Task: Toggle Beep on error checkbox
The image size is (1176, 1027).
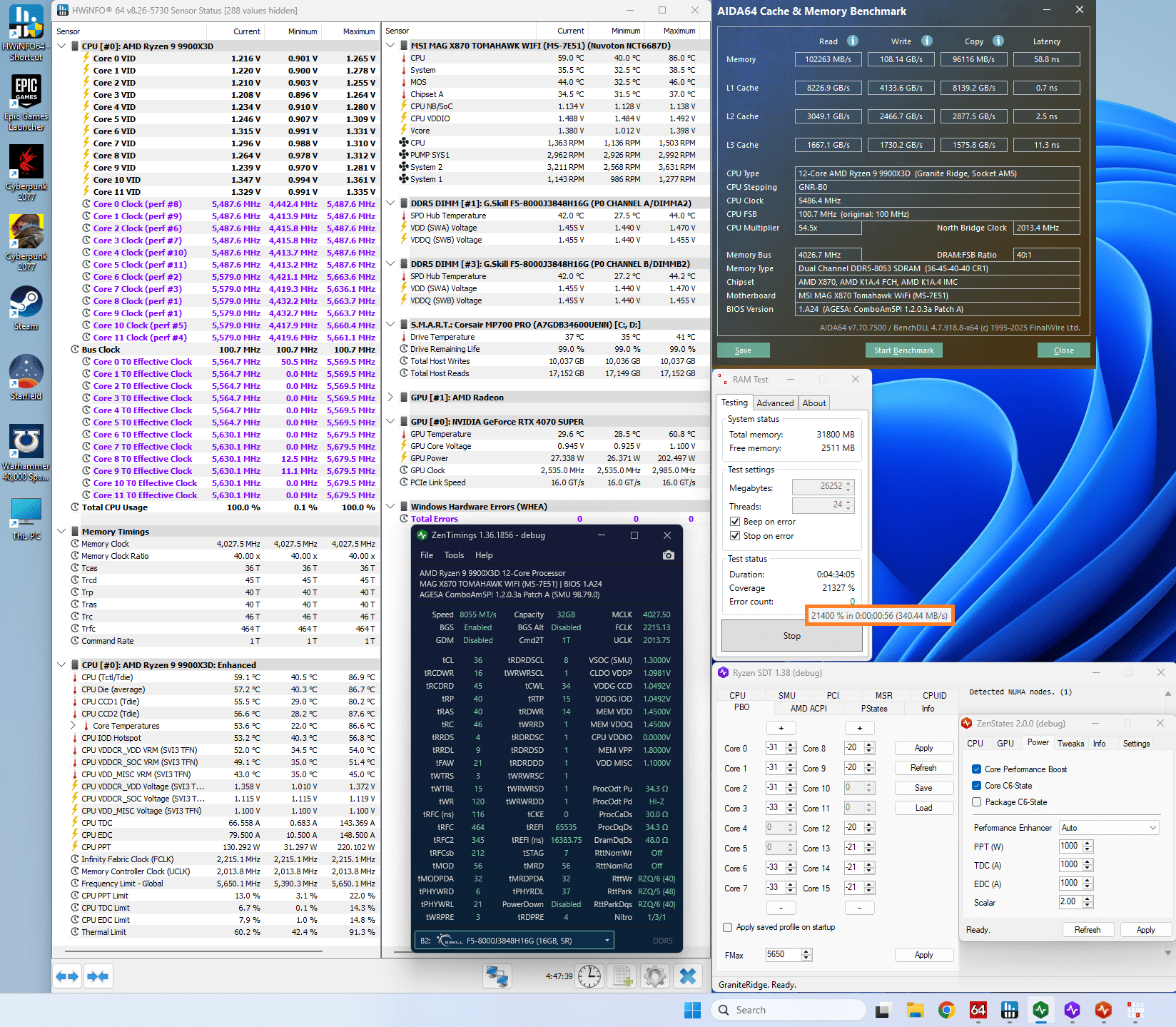Action: 735,522
